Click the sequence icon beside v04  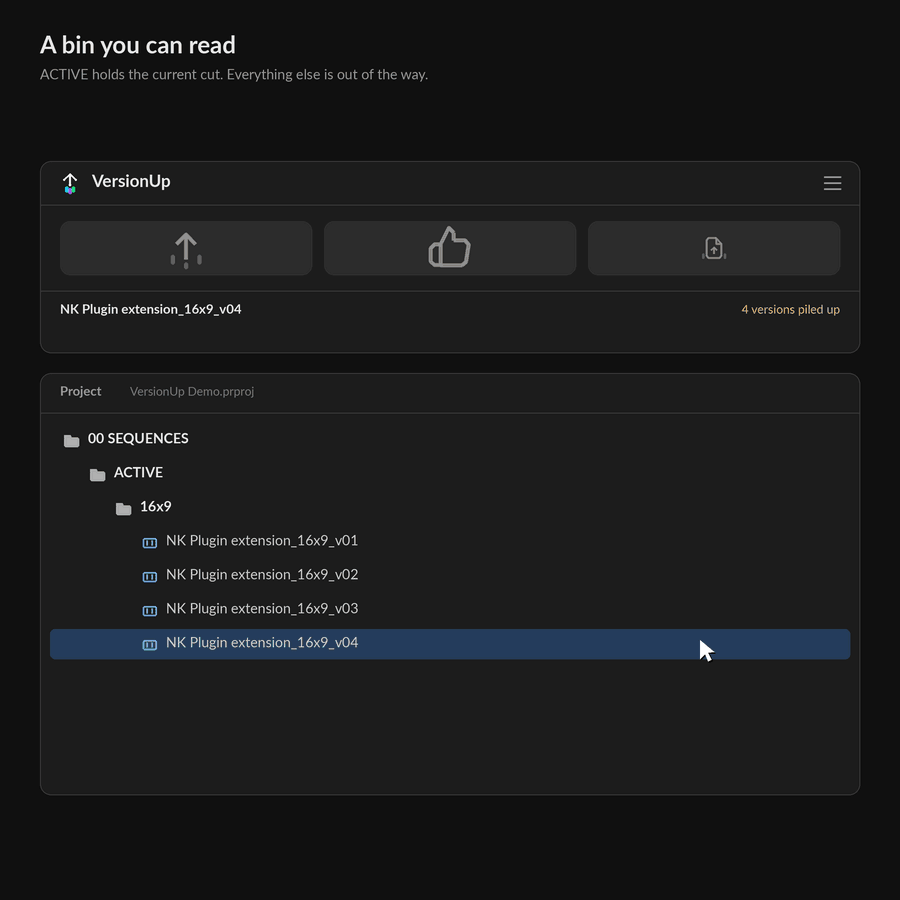click(150, 645)
